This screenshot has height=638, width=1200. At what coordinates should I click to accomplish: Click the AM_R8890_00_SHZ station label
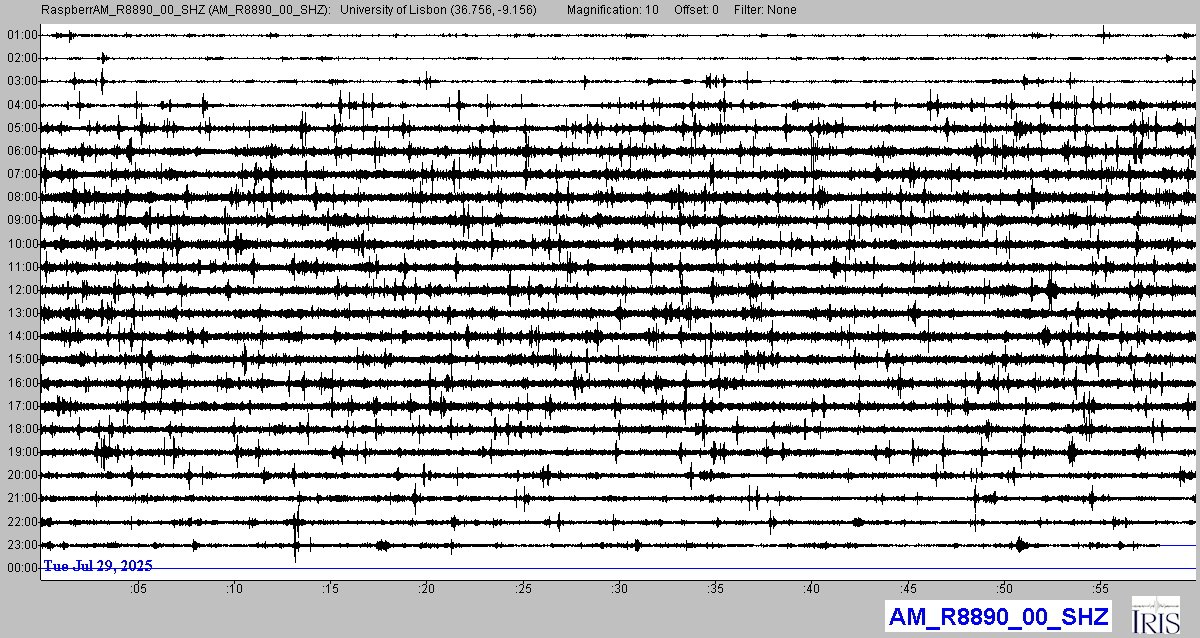(x=999, y=615)
